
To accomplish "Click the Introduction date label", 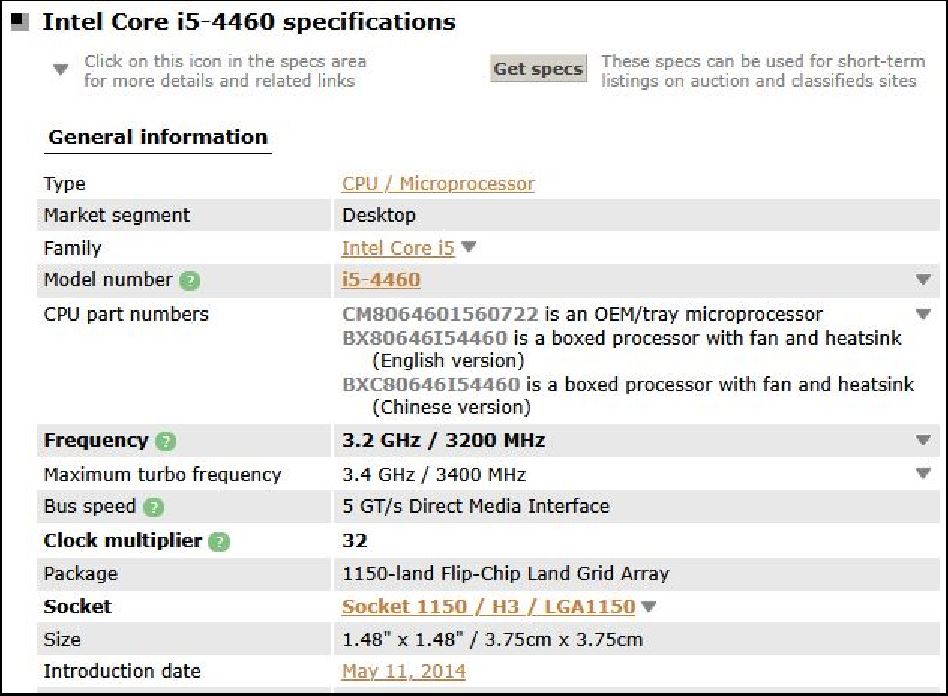I will [122, 671].
